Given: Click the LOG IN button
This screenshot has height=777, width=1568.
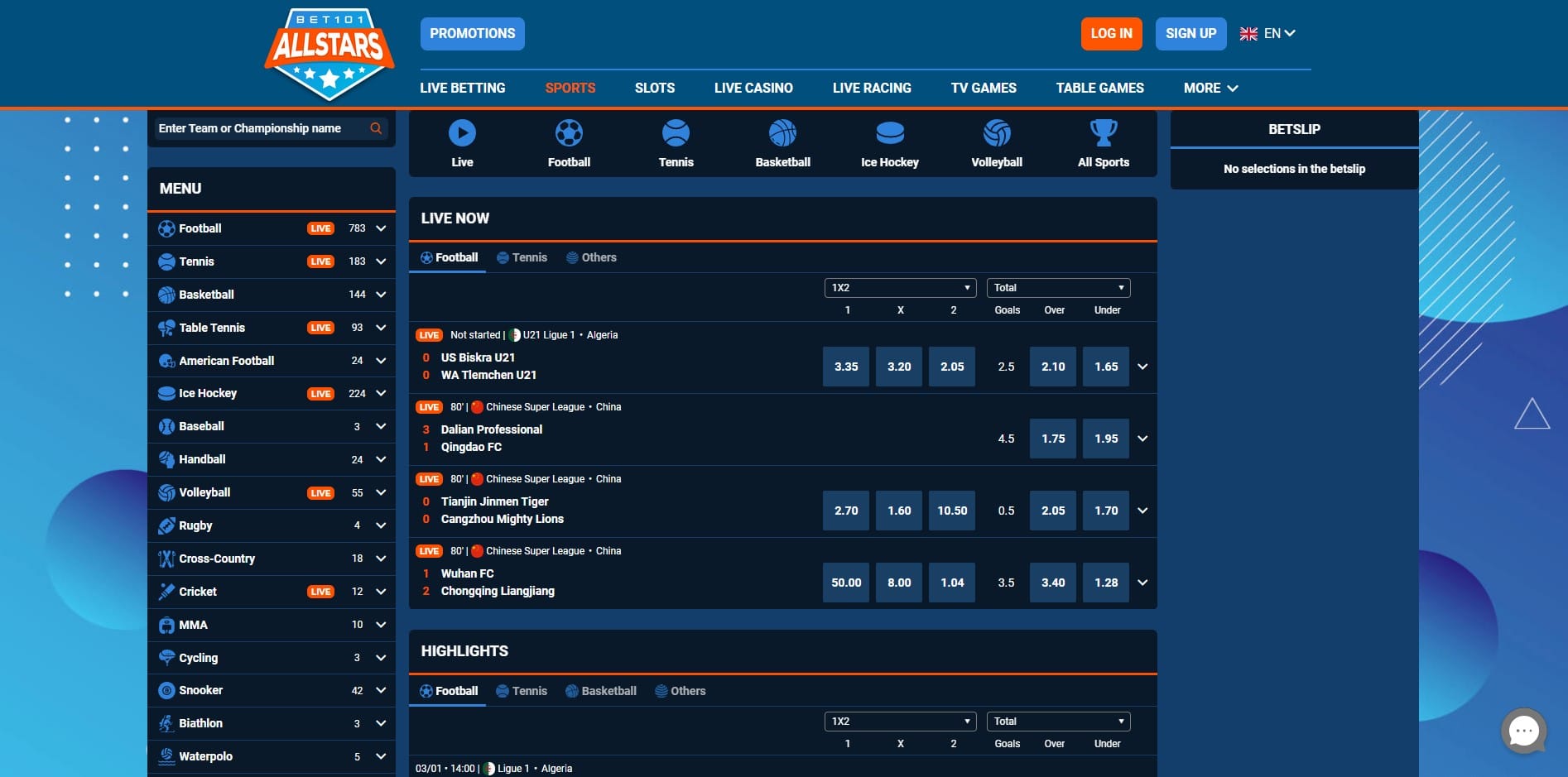Looking at the screenshot, I should pos(1111,34).
